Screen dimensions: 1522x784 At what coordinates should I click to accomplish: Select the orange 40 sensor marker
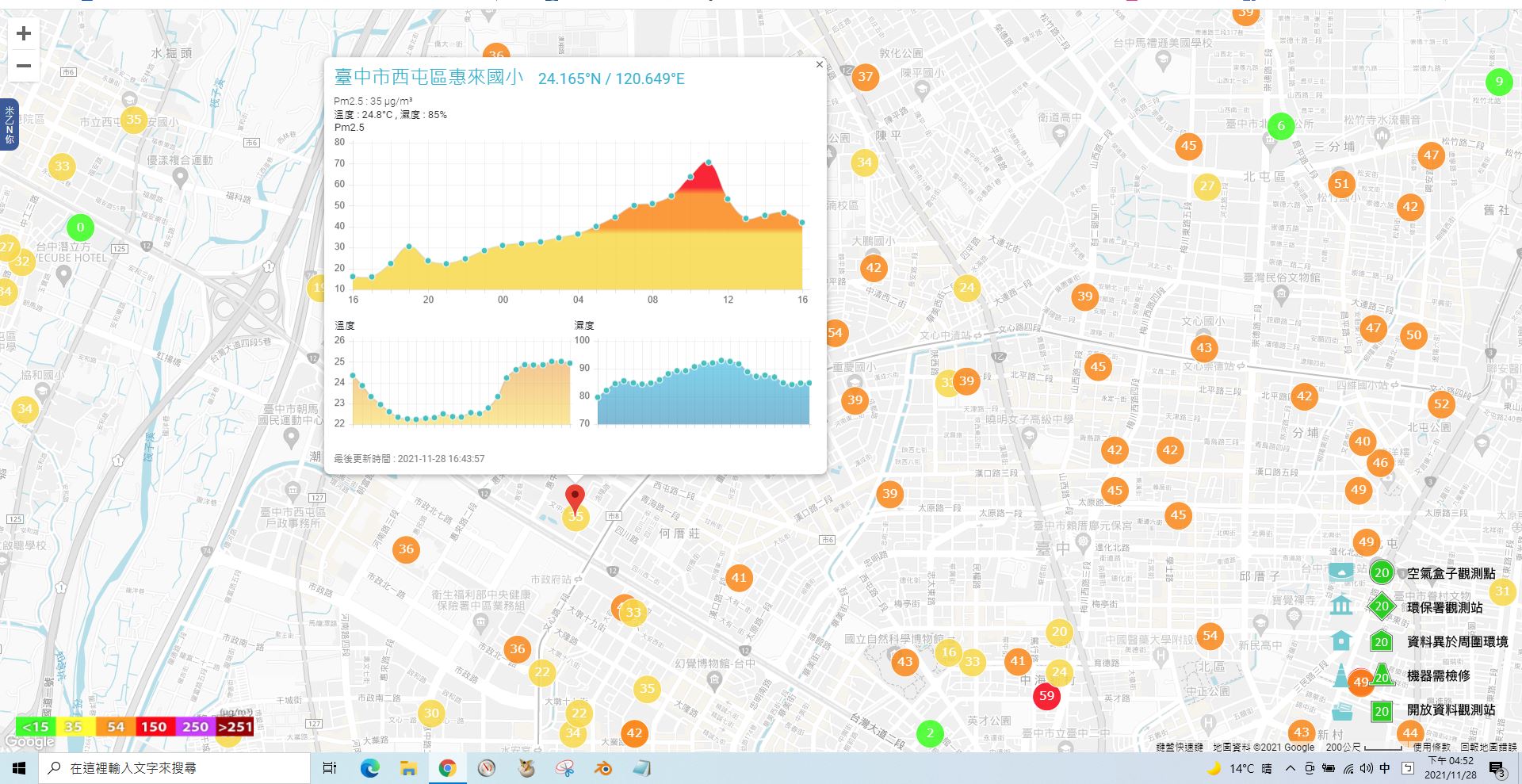(x=1362, y=442)
